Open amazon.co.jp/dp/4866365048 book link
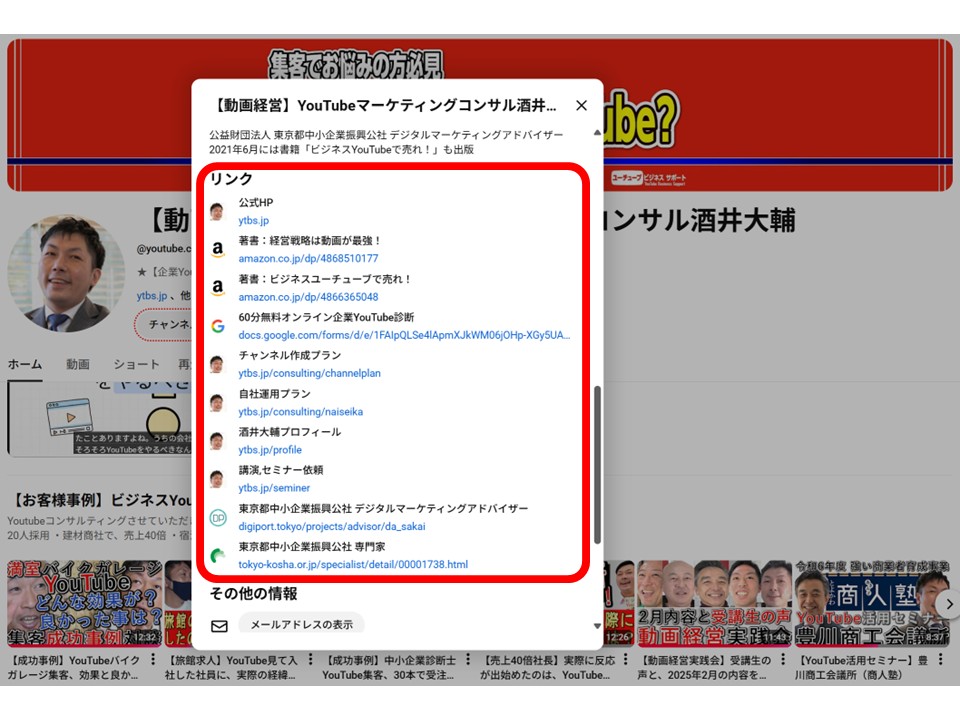This screenshot has width=960, height=720. click(308, 297)
